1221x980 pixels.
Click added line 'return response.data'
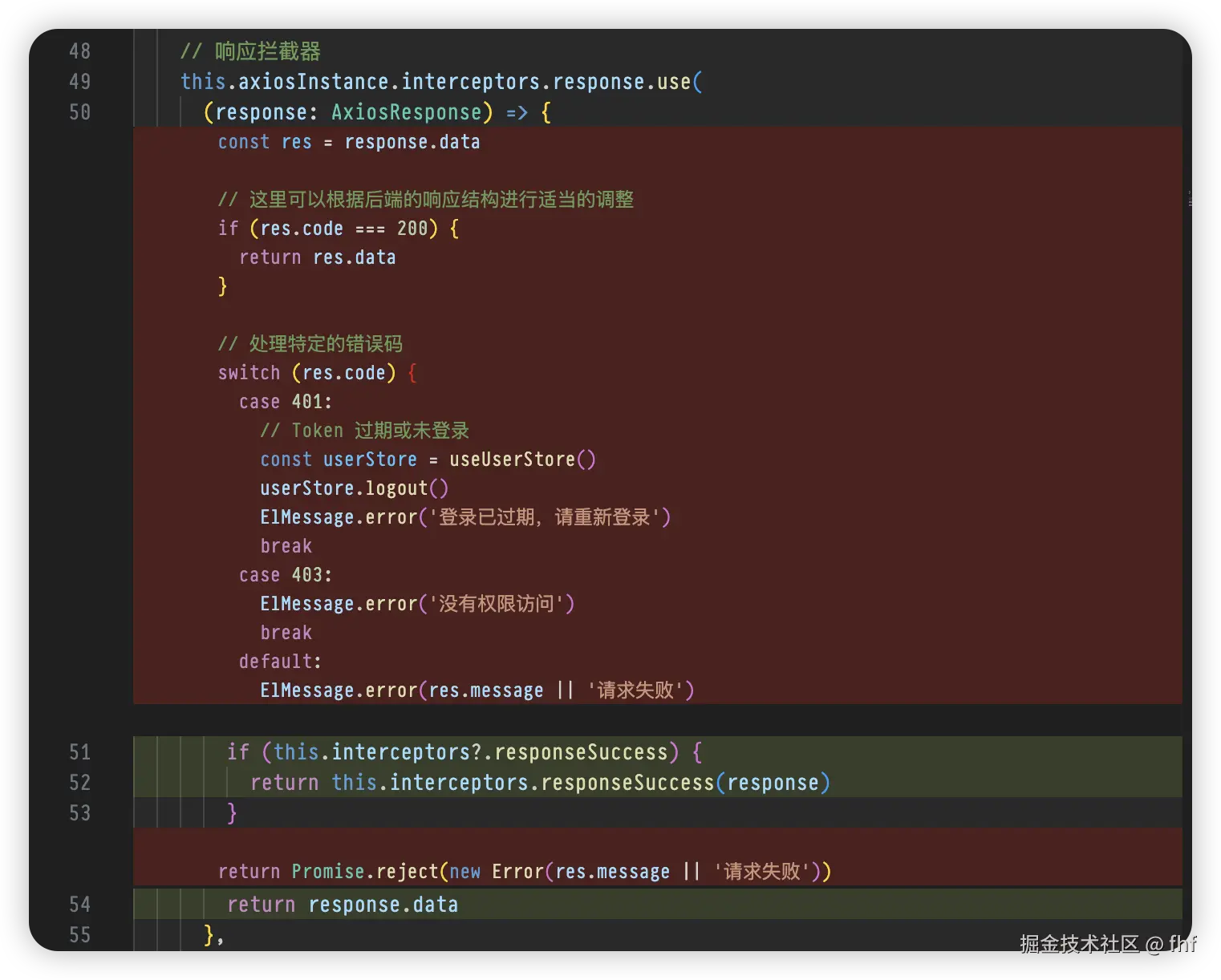click(x=343, y=905)
